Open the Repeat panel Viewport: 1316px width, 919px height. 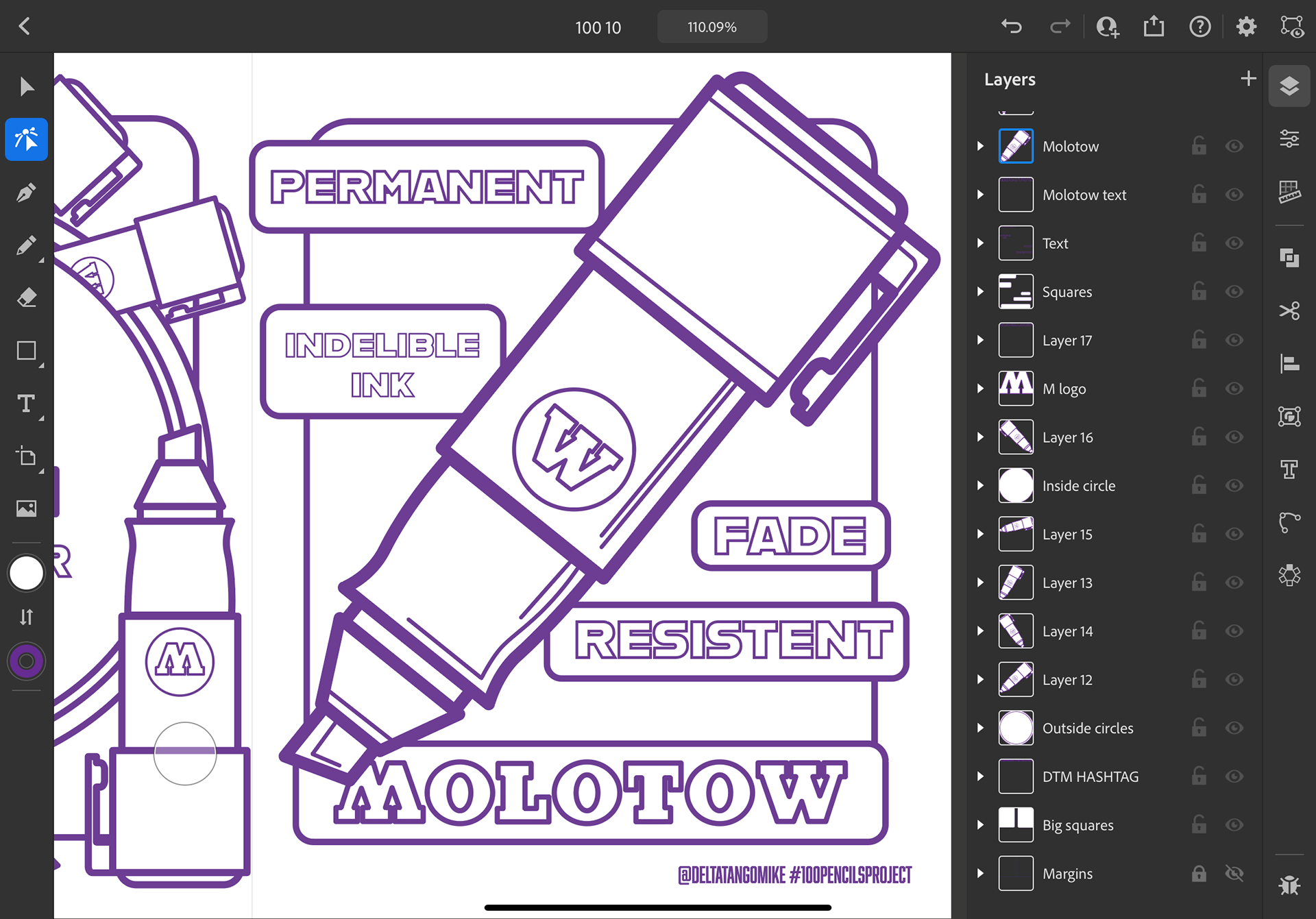(x=1289, y=575)
